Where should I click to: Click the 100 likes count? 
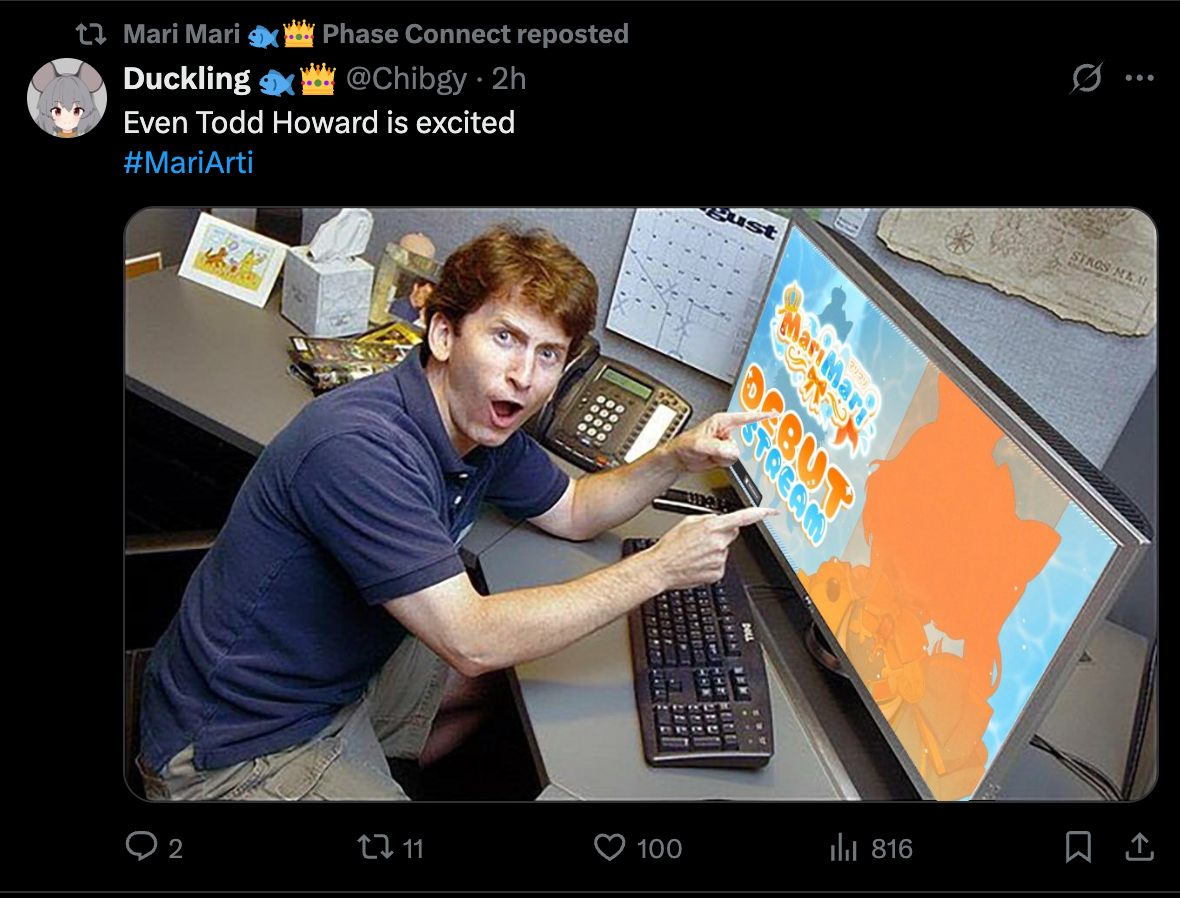(659, 849)
